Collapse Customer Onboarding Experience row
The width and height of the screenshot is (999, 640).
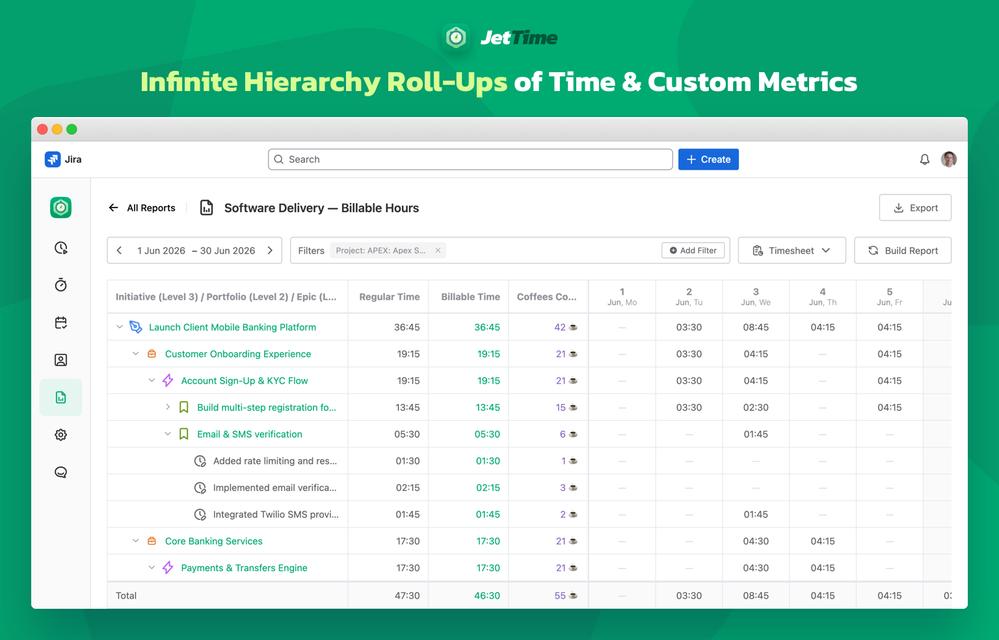click(x=135, y=353)
